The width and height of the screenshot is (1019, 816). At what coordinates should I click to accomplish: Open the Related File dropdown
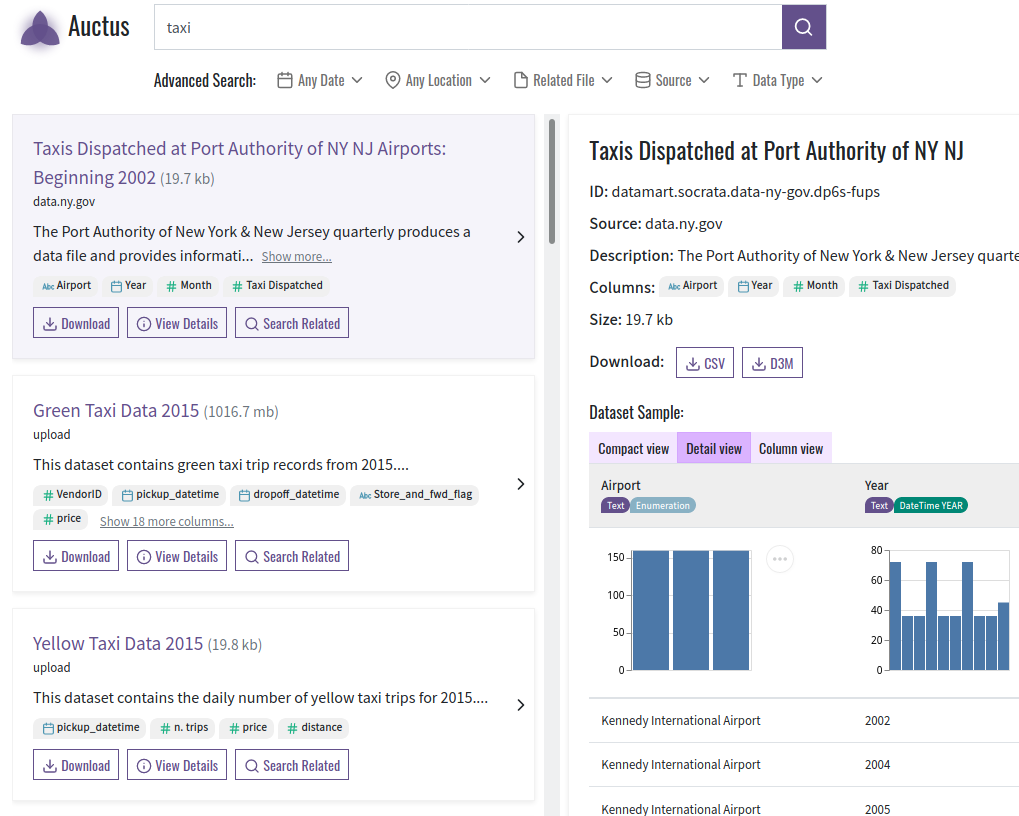coord(563,80)
